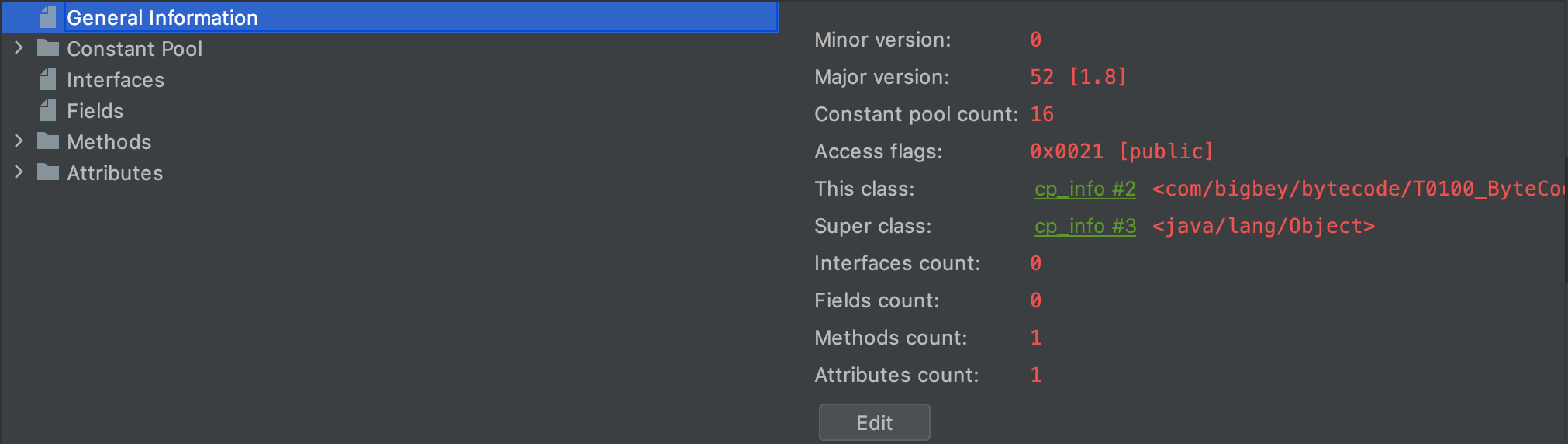Click the Attributes folder icon
The width and height of the screenshot is (1568, 444).
(48, 172)
